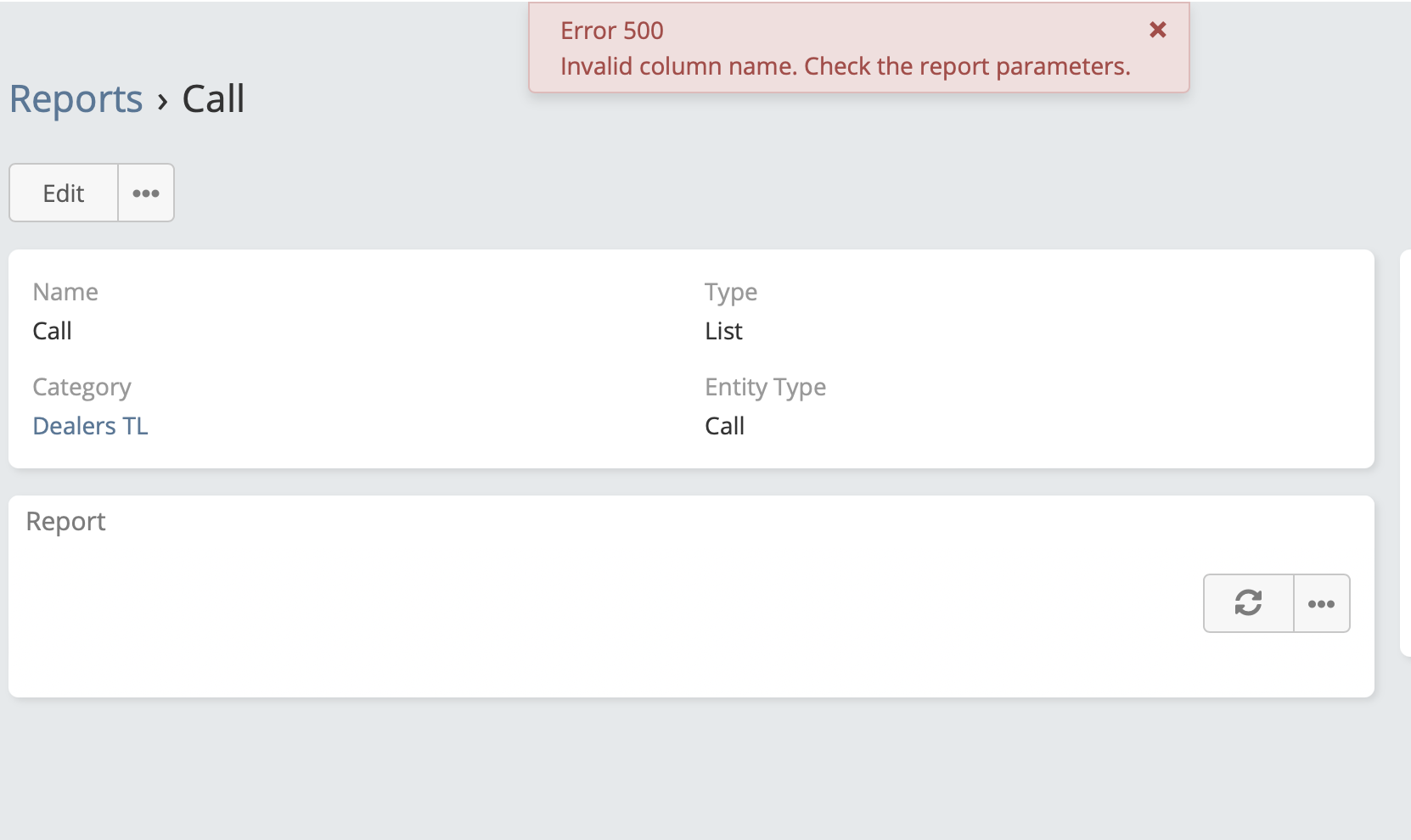Refresh the report results
This screenshot has height=840, width=1411.
pyautogui.click(x=1248, y=603)
